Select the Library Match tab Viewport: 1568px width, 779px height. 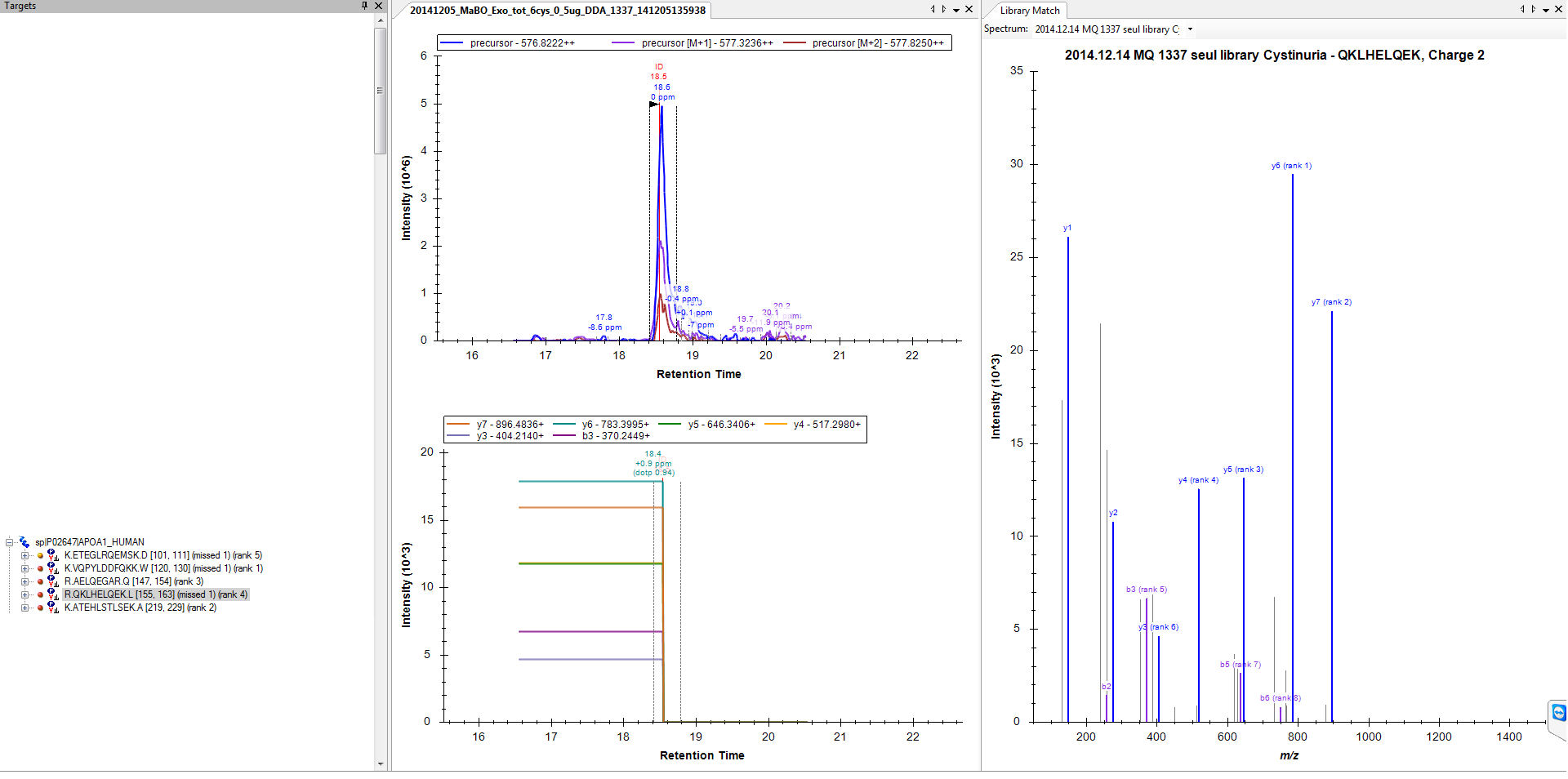1029,11
